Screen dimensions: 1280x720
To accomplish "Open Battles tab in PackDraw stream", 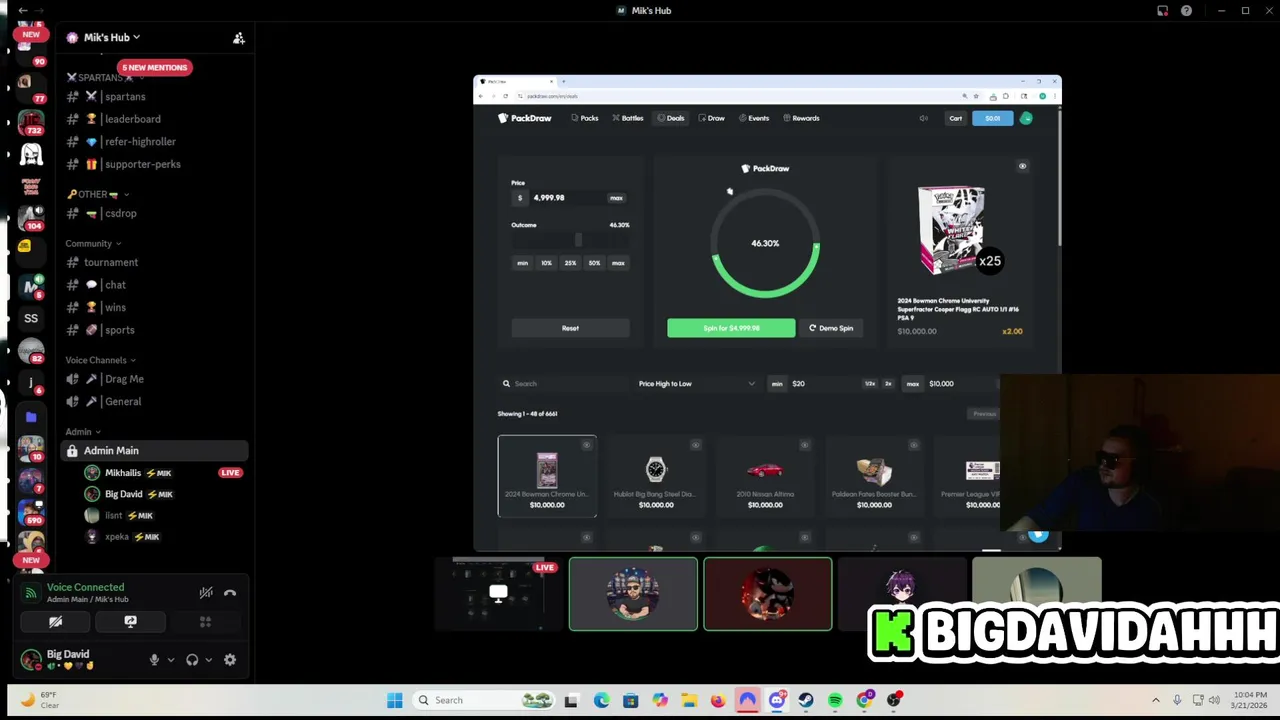I will tap(628, 118).
